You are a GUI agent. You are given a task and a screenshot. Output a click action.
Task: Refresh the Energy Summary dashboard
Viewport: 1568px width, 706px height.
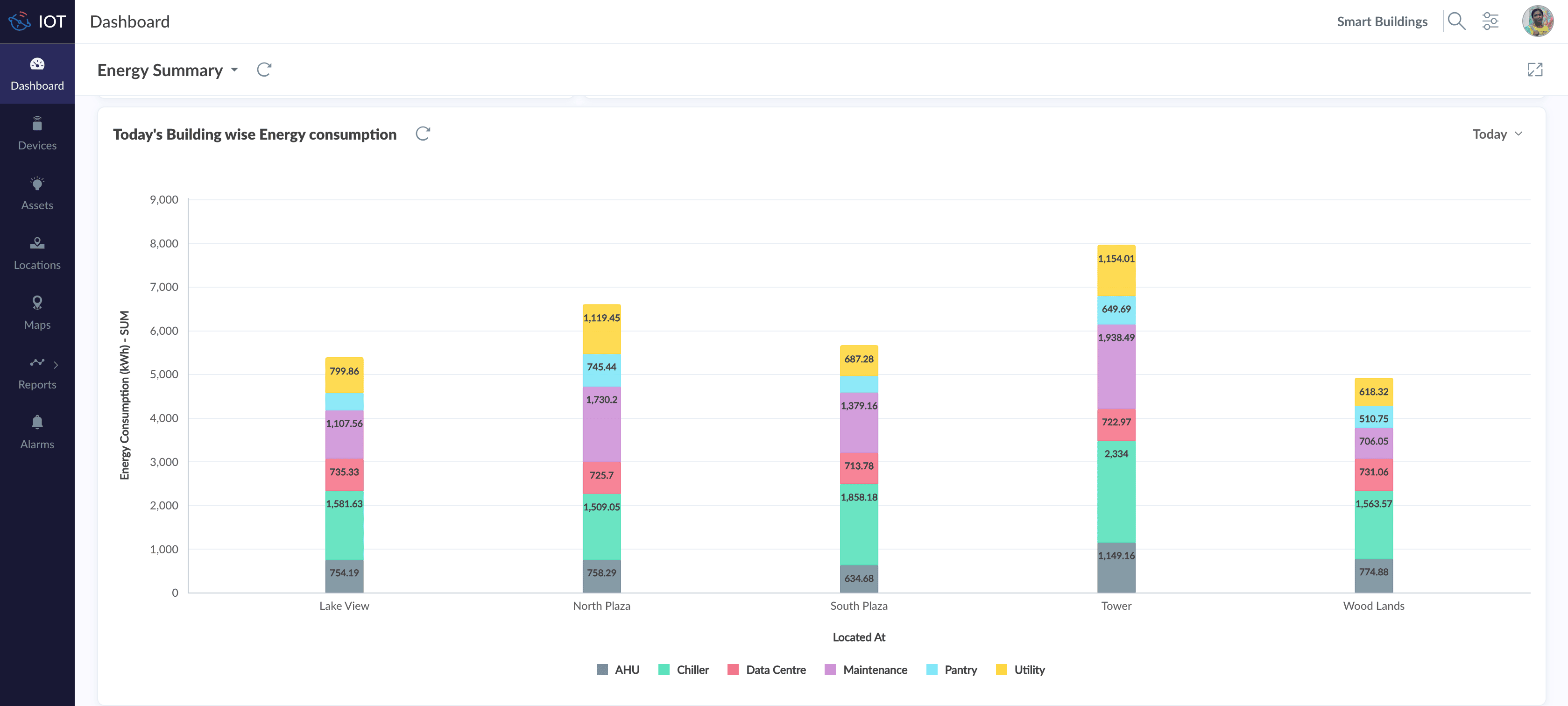coord(263,70)
